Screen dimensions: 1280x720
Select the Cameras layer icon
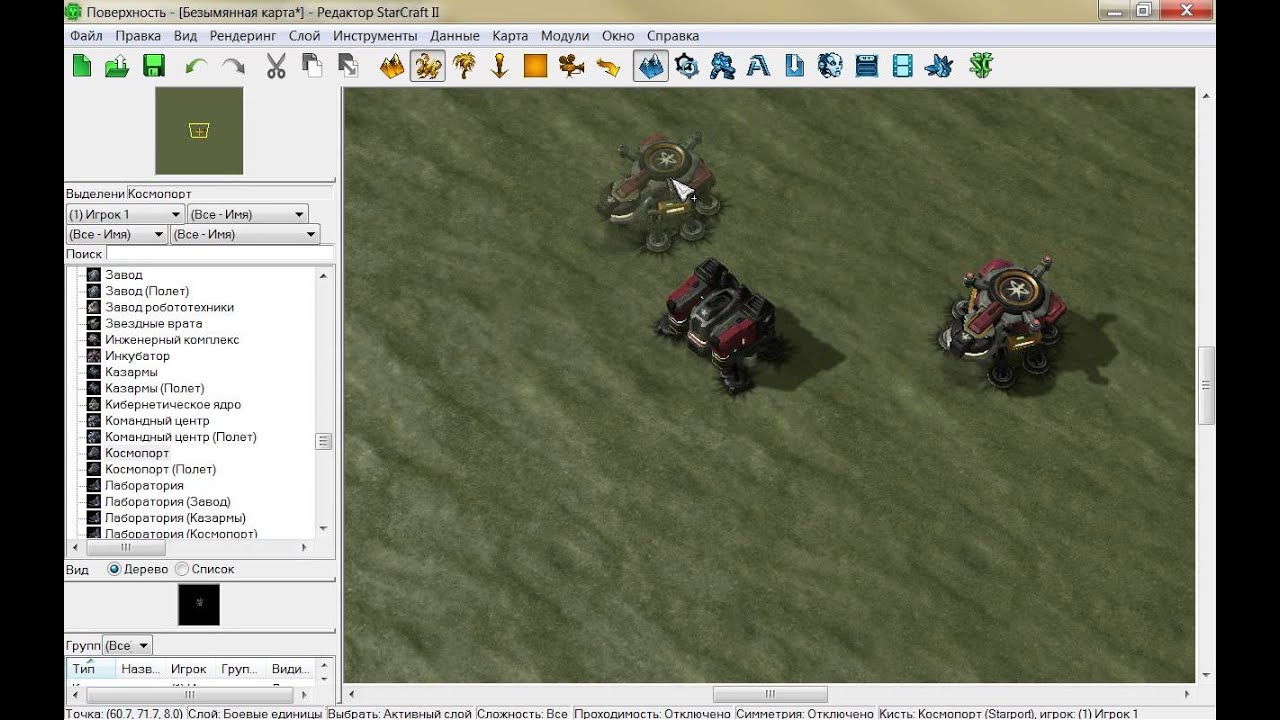[x=572, y=67]
